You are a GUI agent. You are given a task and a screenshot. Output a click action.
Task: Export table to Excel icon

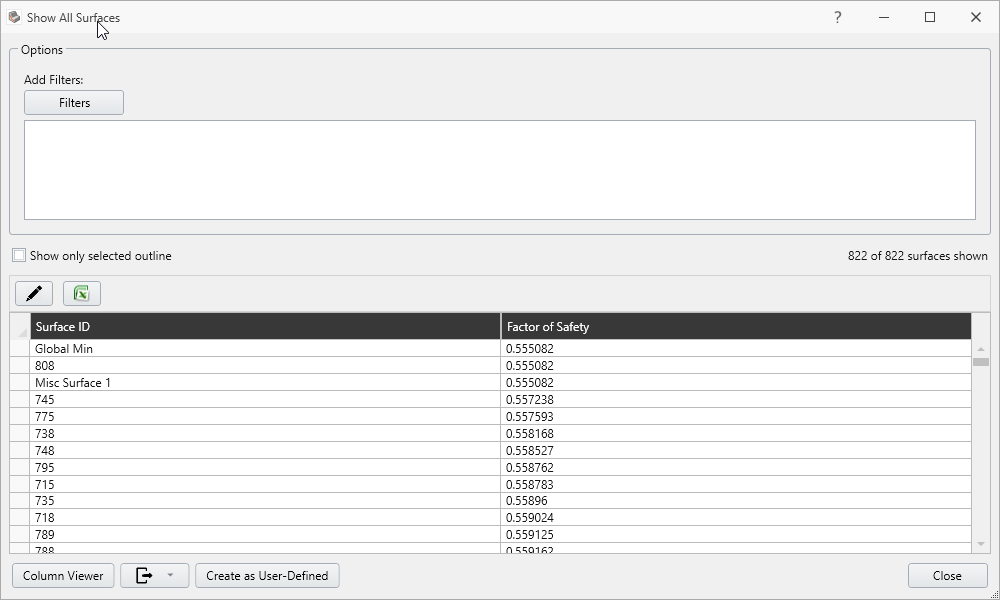pos(82,293)
